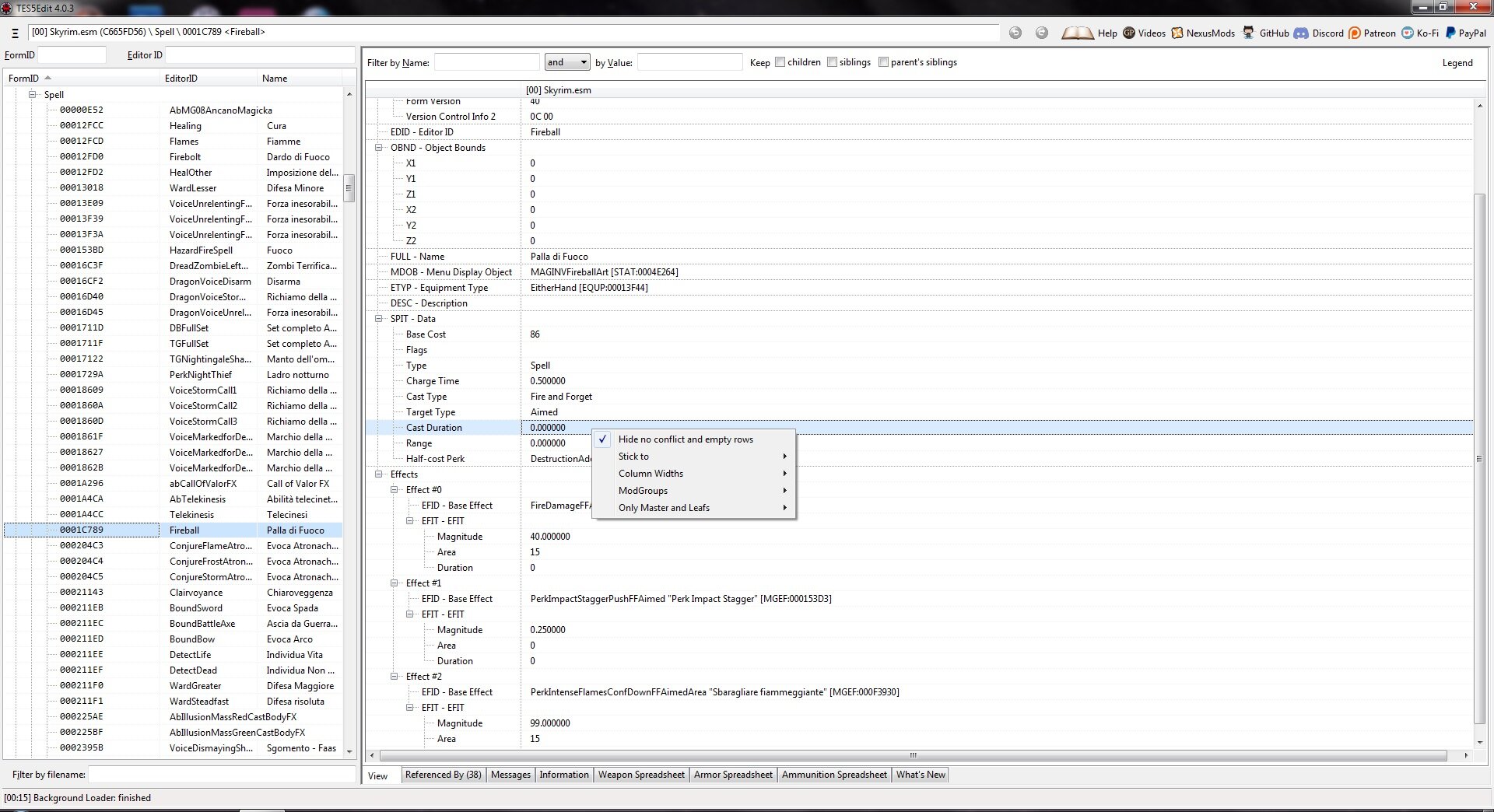Open NexusMods page icon
Image resolution: width=1494 pixels, height=812 pixels.
[x=1177, y=33]
